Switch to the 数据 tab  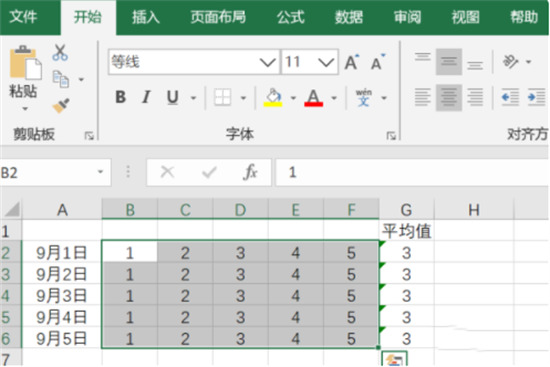pyautogui.click(x=349, y=16)
